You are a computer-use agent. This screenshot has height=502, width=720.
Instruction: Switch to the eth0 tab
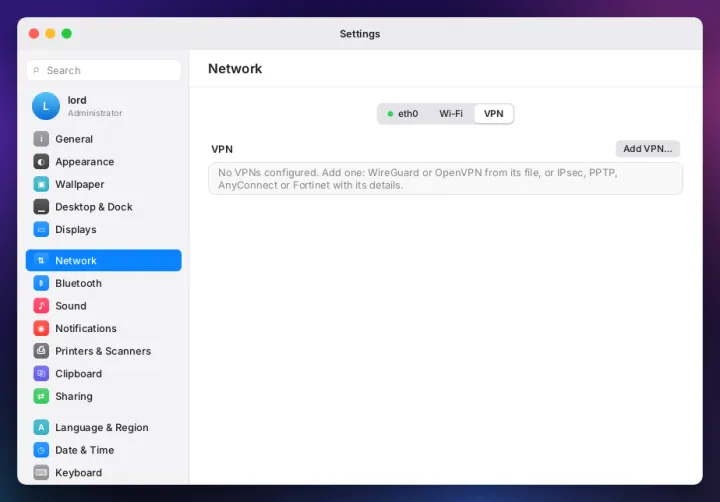coord(403,113)
